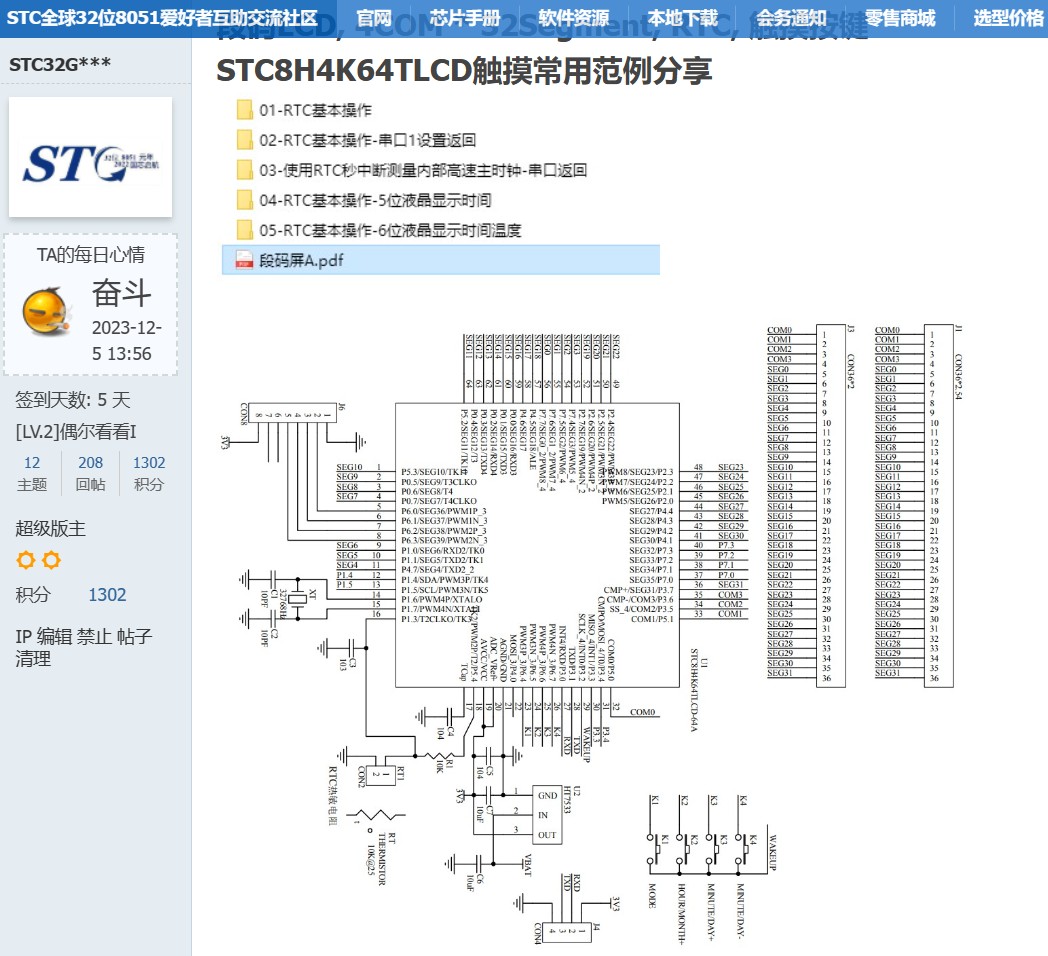Click the STC8H4K64TLCD schematic diagram image
This screenshot has width=1048, height=956.
[x=593, y=634]
